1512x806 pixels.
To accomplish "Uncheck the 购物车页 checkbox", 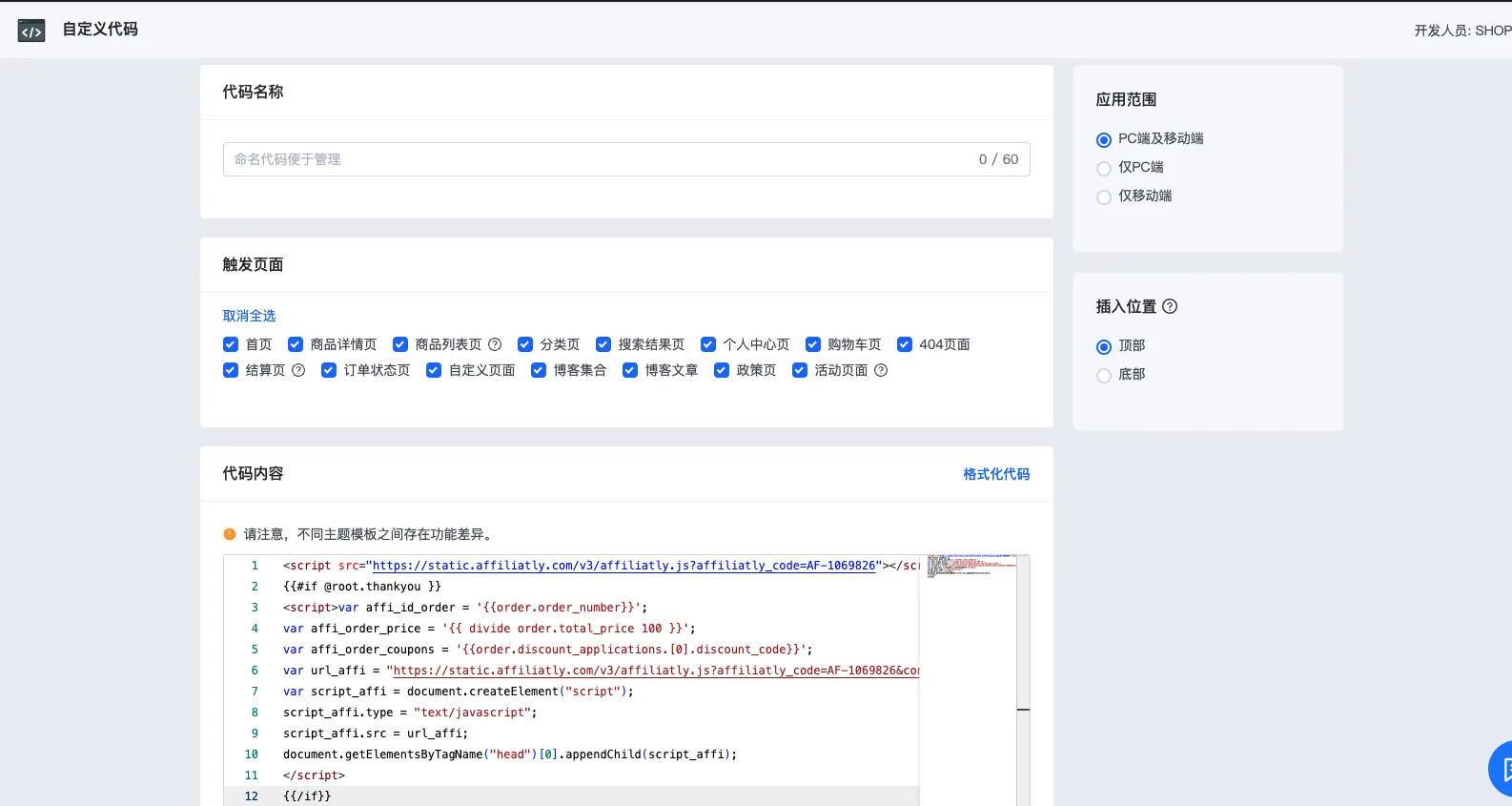I will click(813, 344).
